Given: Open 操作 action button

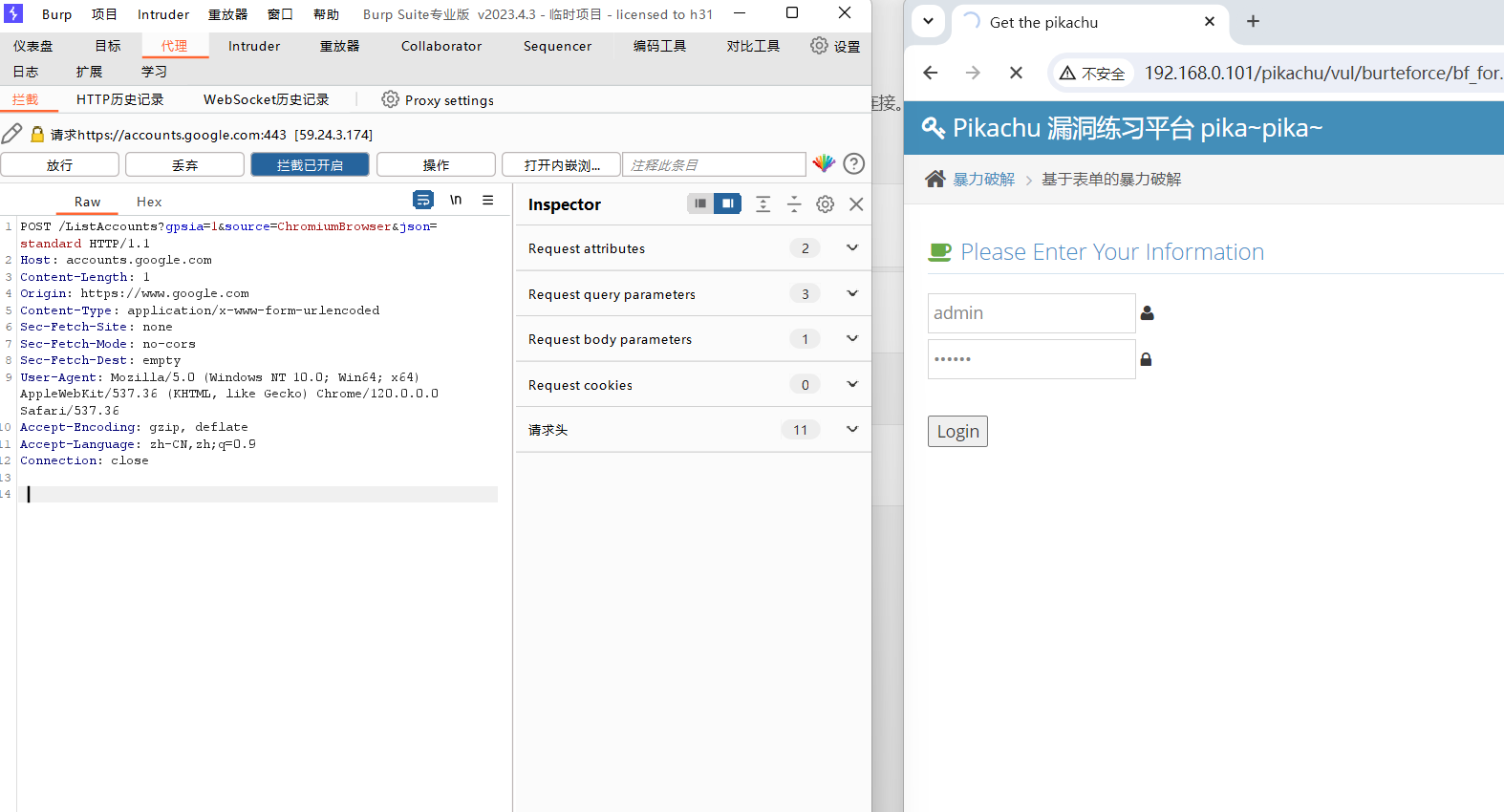Looking at the screenshot, I should 436,164.
